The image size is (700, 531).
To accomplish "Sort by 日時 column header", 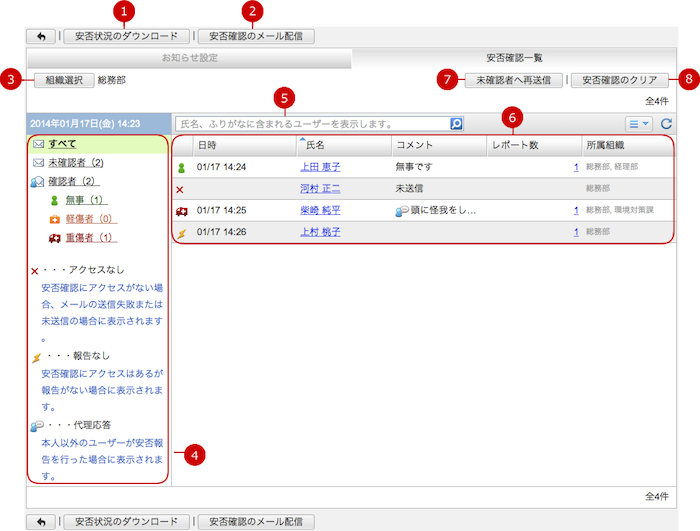I will tap(245, 145).
